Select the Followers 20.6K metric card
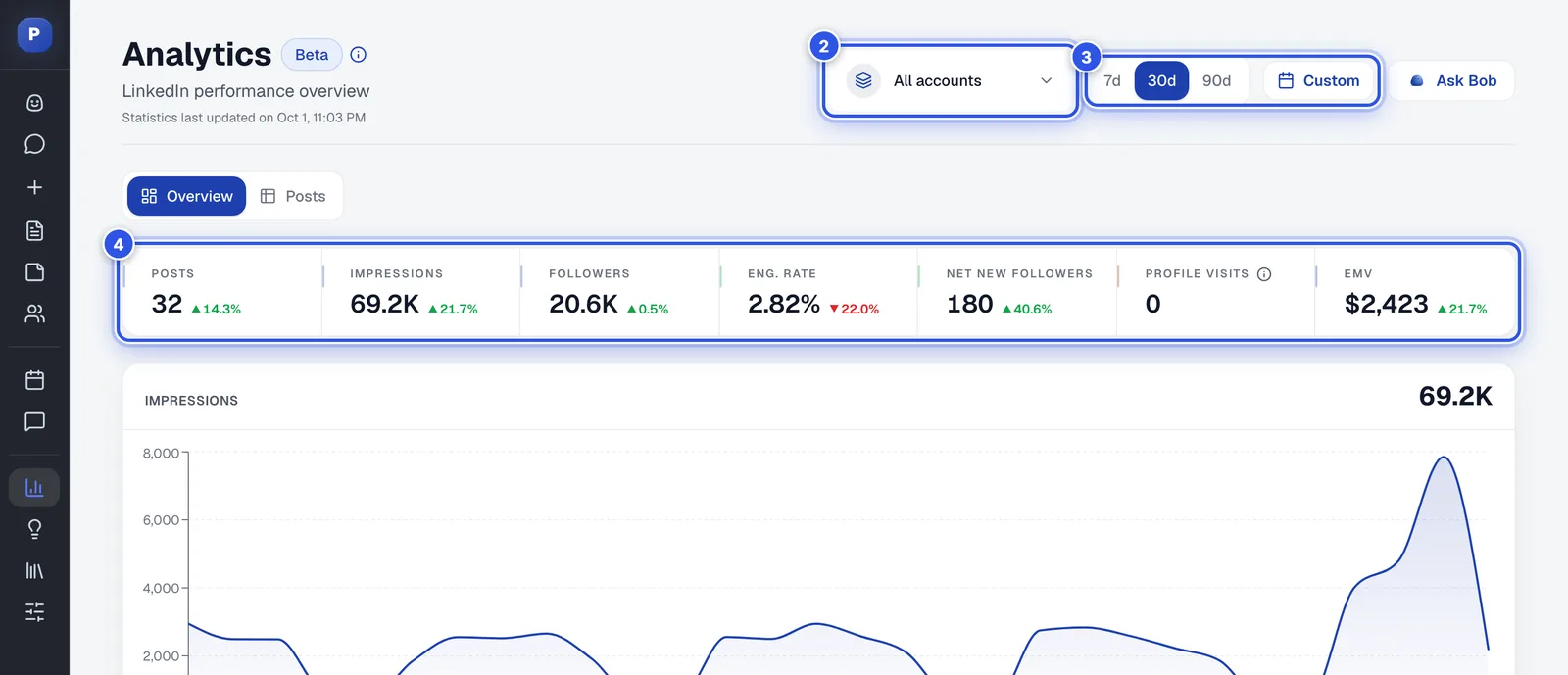This screenshot has height=675, width=1568. (x=620, y=292)
